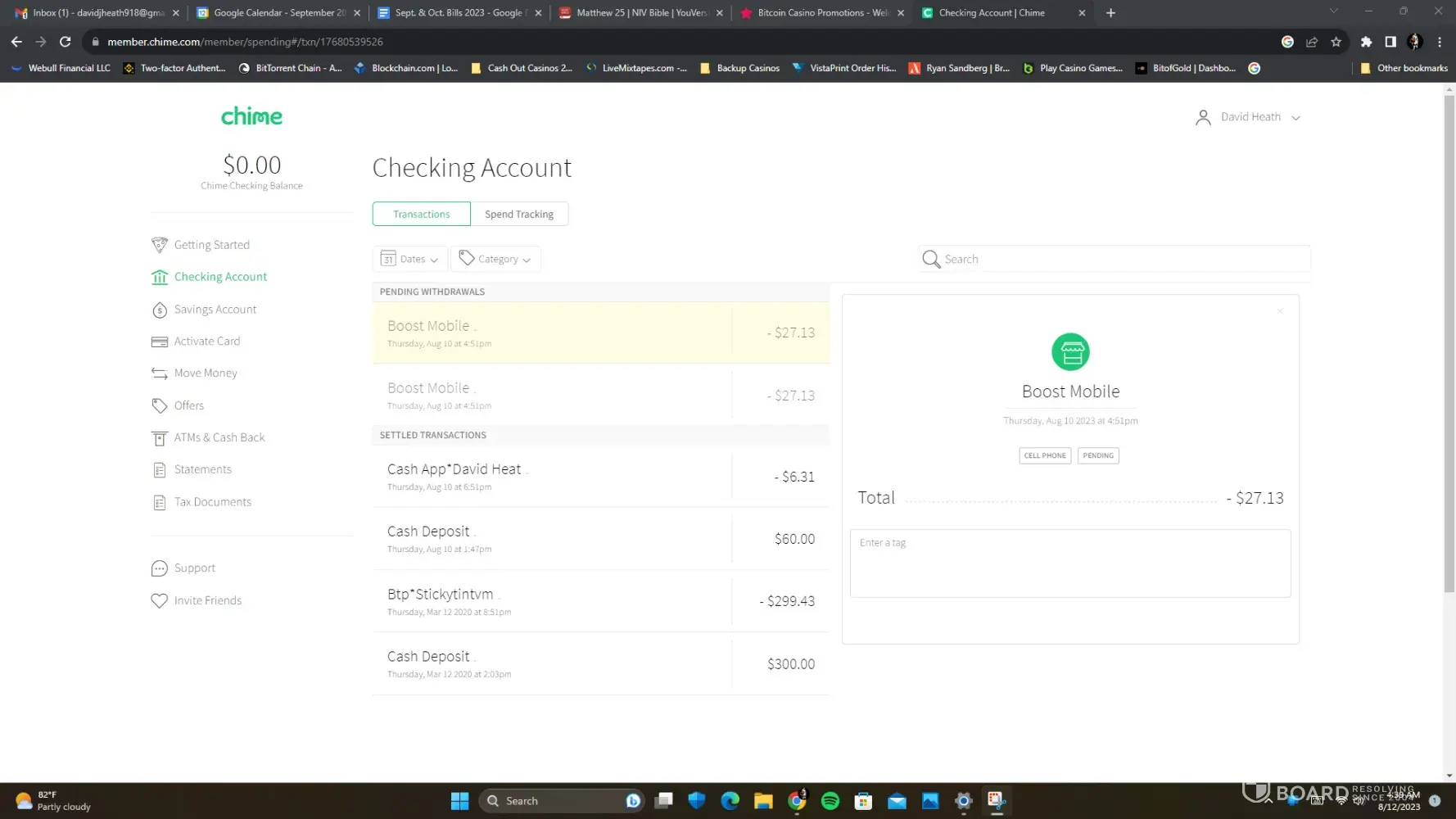Click the transaction Search field

pyautogui.click(x=1122, y=259)
